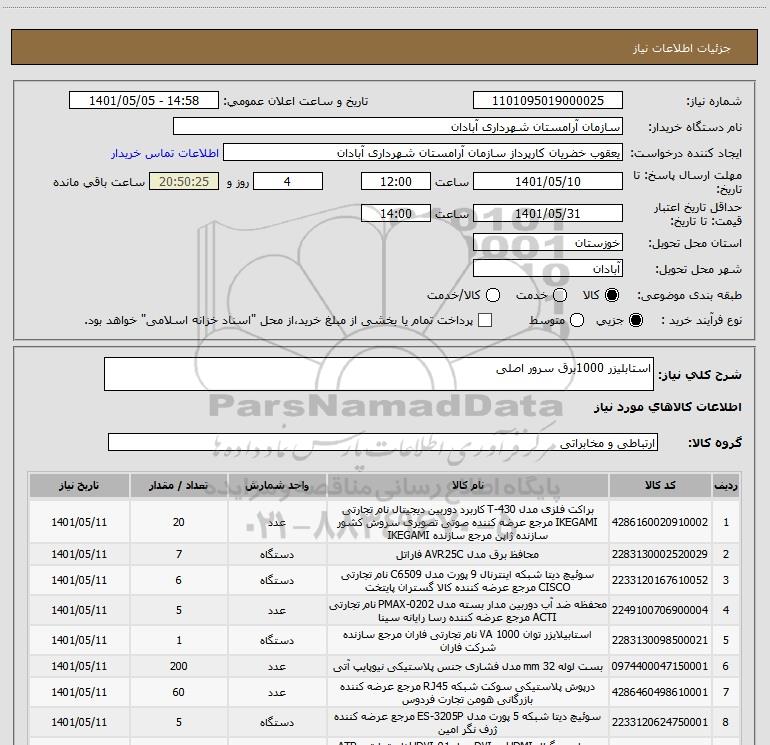Image resolution: width=770 pixels, height=745 pixels.
Task: Select item code 2233120624750001
Action: (x=660, y=722)
